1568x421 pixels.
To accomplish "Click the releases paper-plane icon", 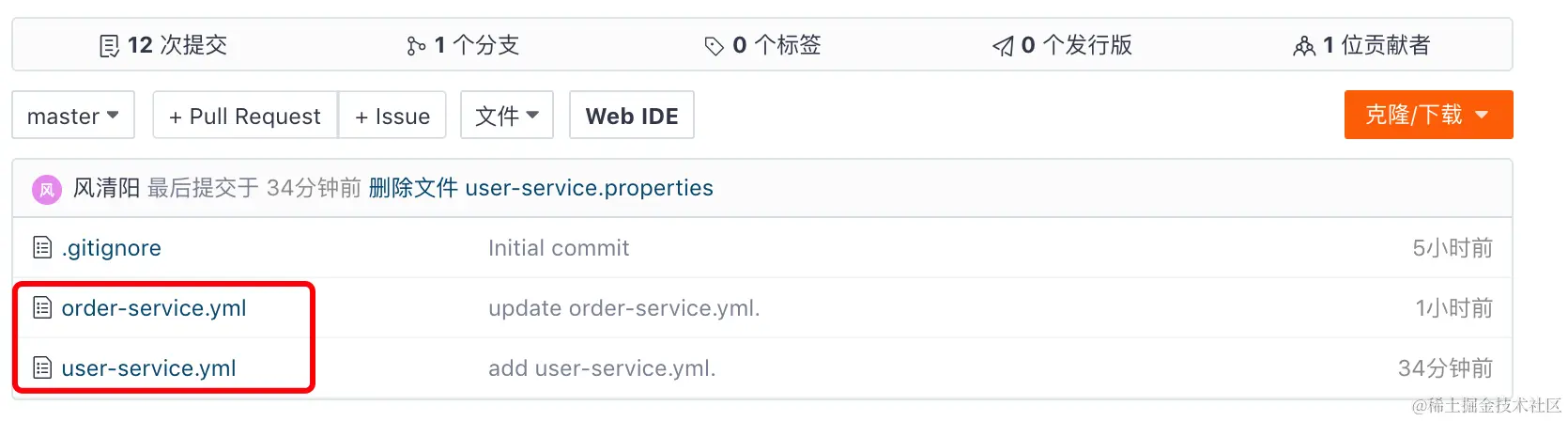I will [1003, 46].
